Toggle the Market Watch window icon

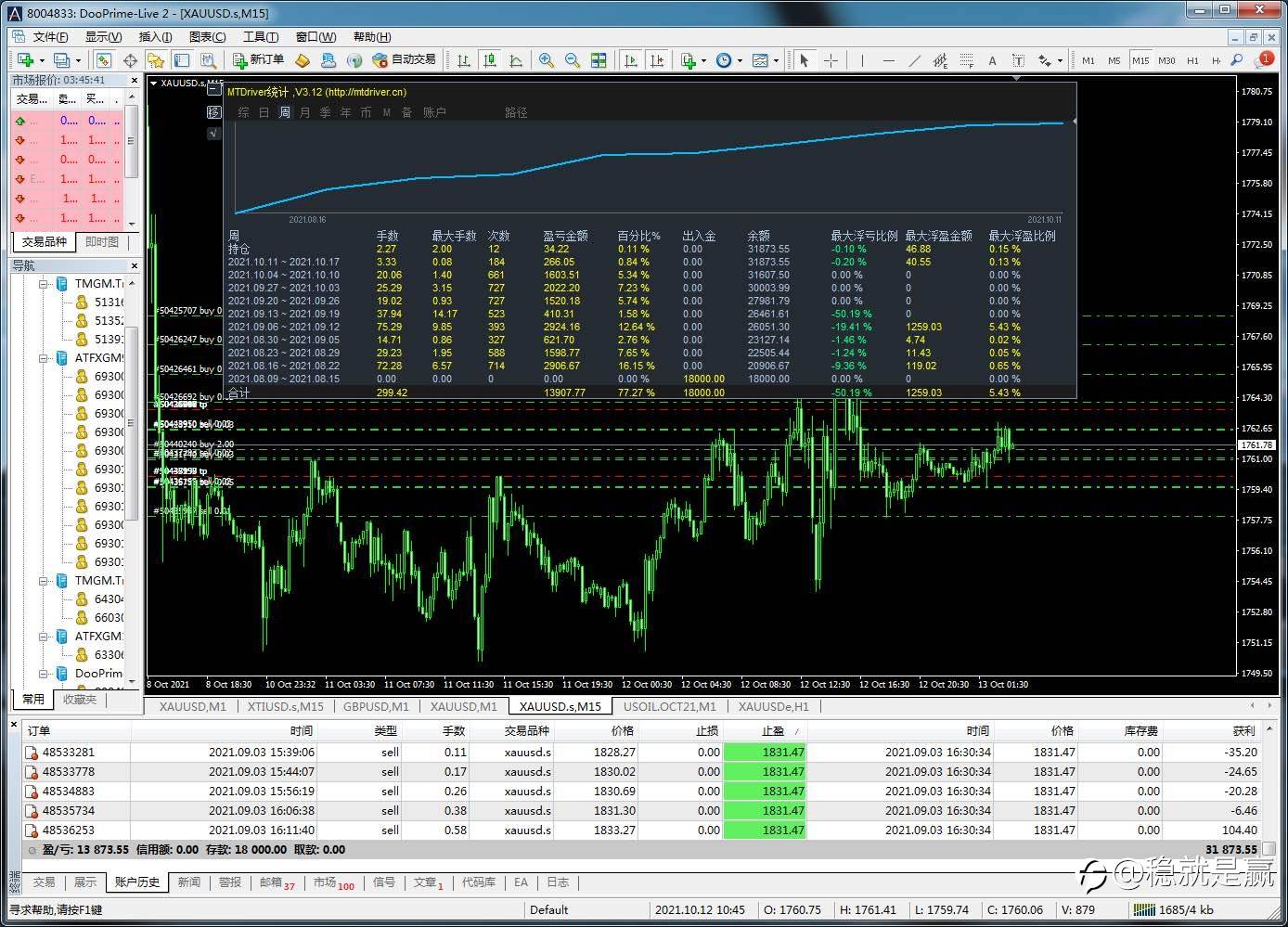click(x=103, y=59)
